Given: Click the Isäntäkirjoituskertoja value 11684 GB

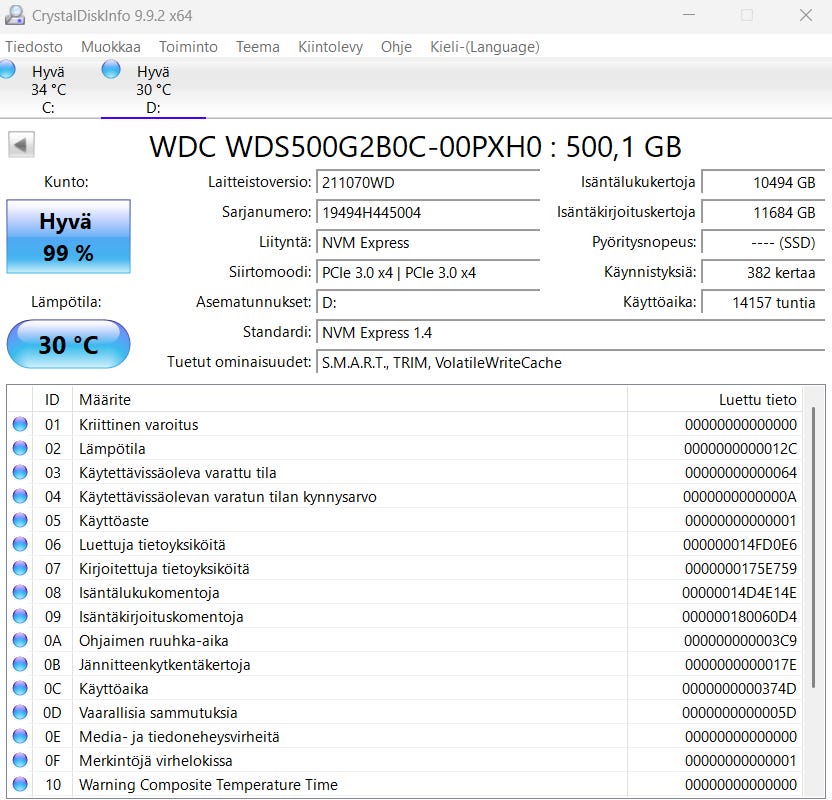Looking at the screenshot, I should point(763,213).
